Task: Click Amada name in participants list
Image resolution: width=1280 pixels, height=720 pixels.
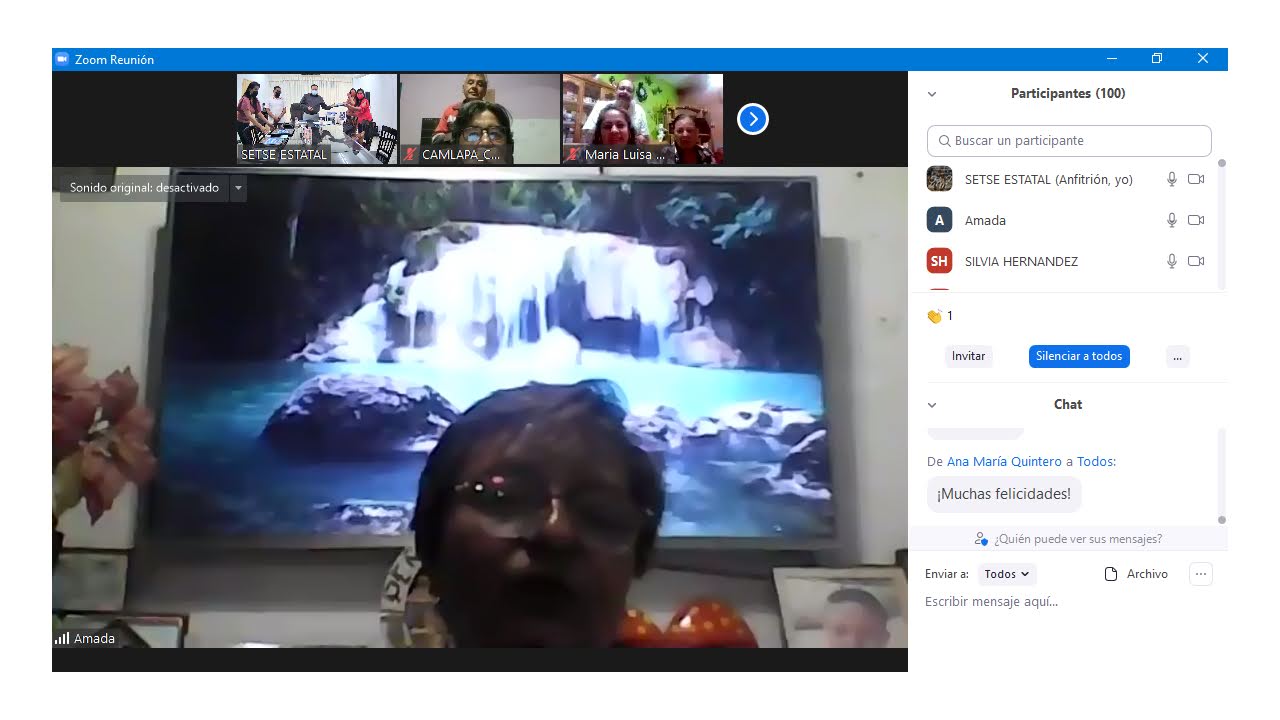Action: click(x=985, y=221)
